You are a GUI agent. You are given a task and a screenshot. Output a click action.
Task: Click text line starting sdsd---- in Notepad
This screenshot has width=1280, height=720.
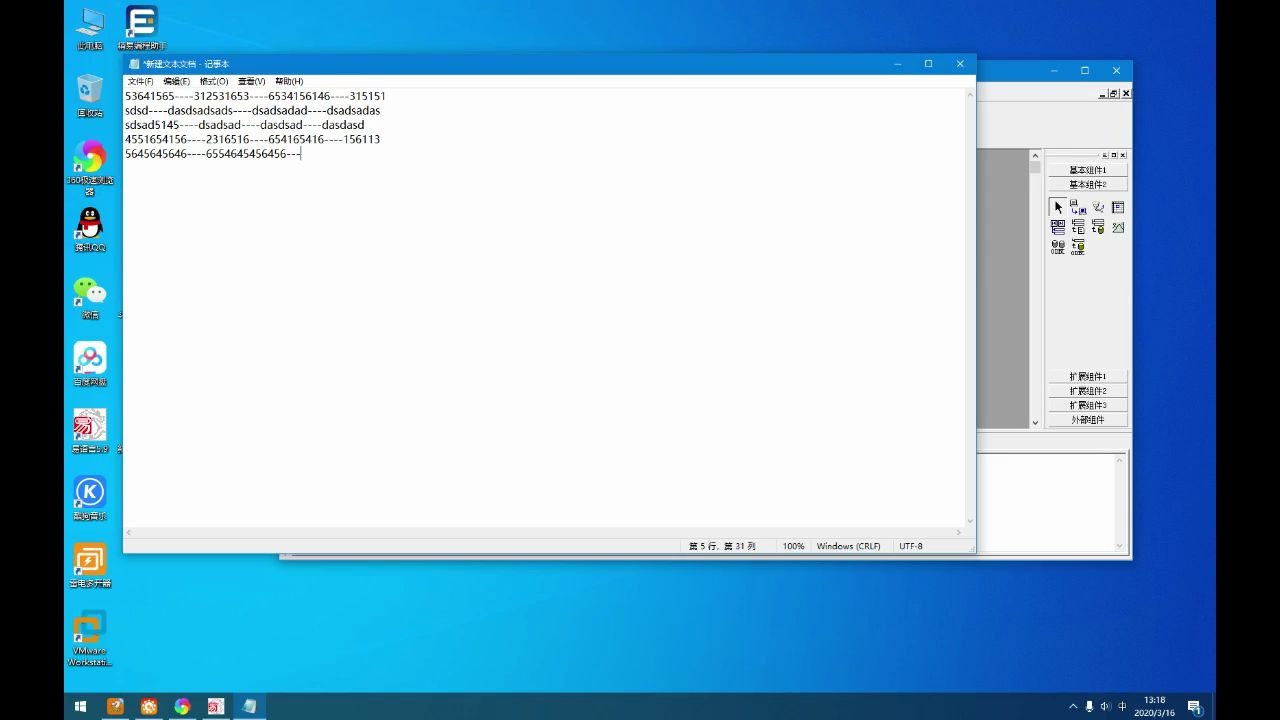click(252, 110)
